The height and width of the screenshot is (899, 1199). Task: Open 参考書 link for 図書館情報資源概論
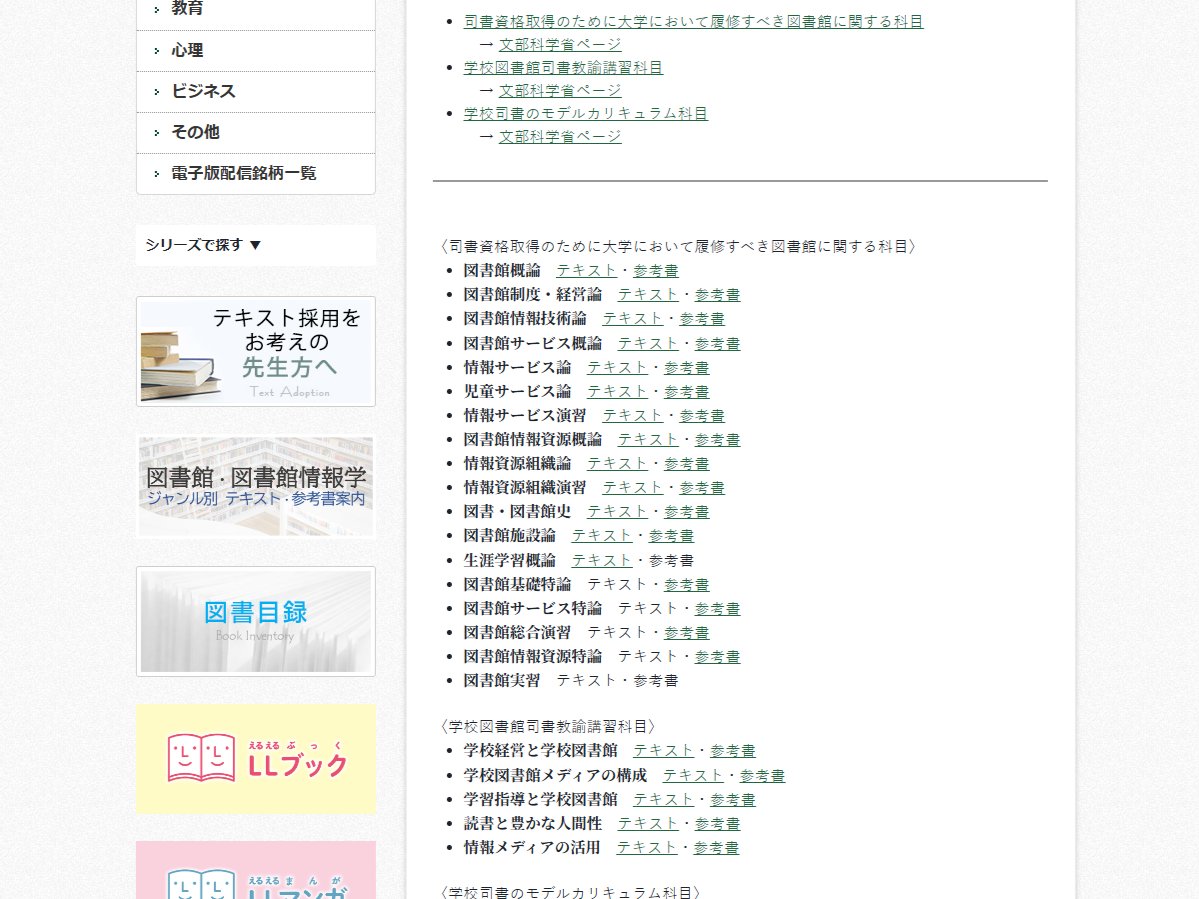(x=717, y=440)
